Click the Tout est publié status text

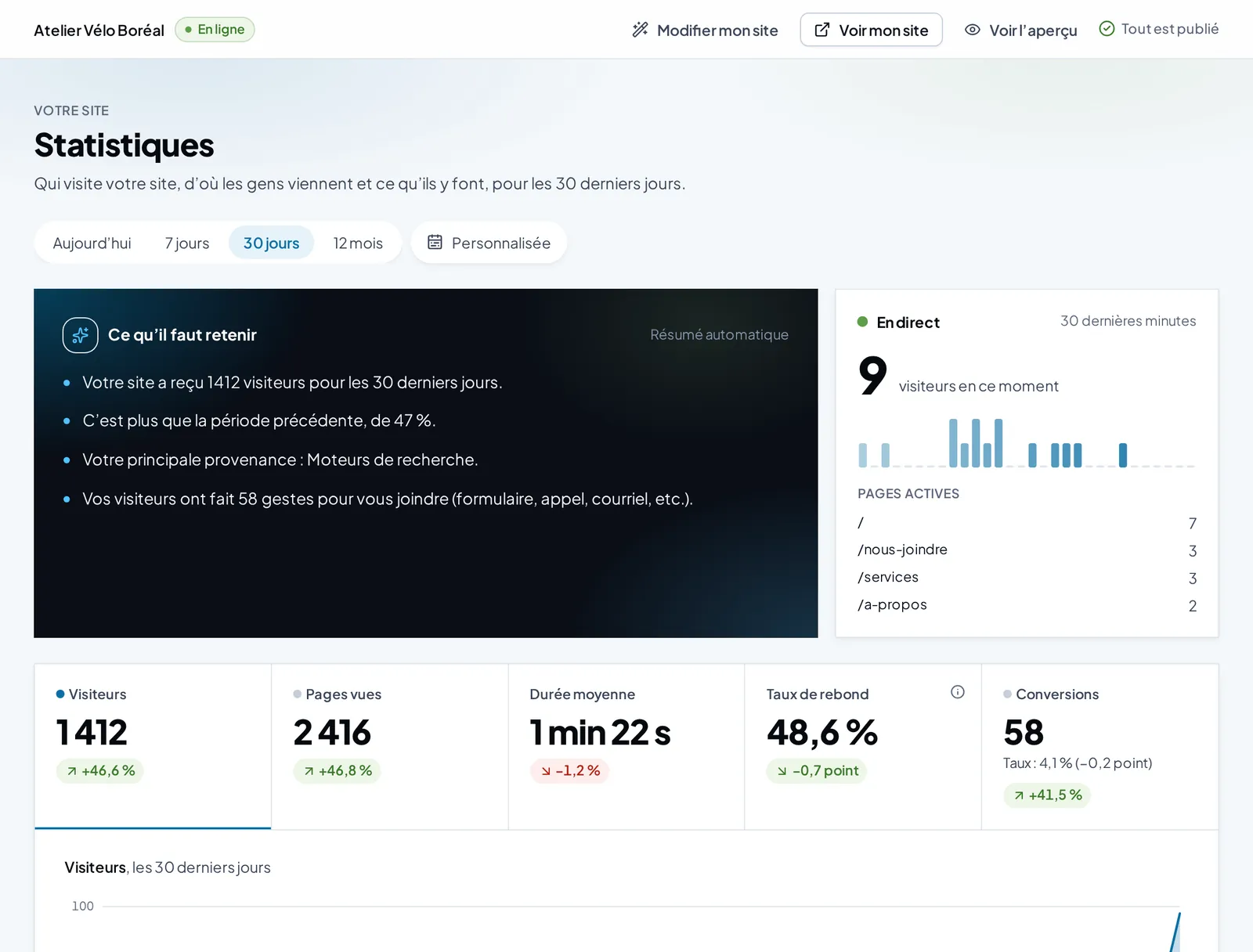pos(1169,29)
